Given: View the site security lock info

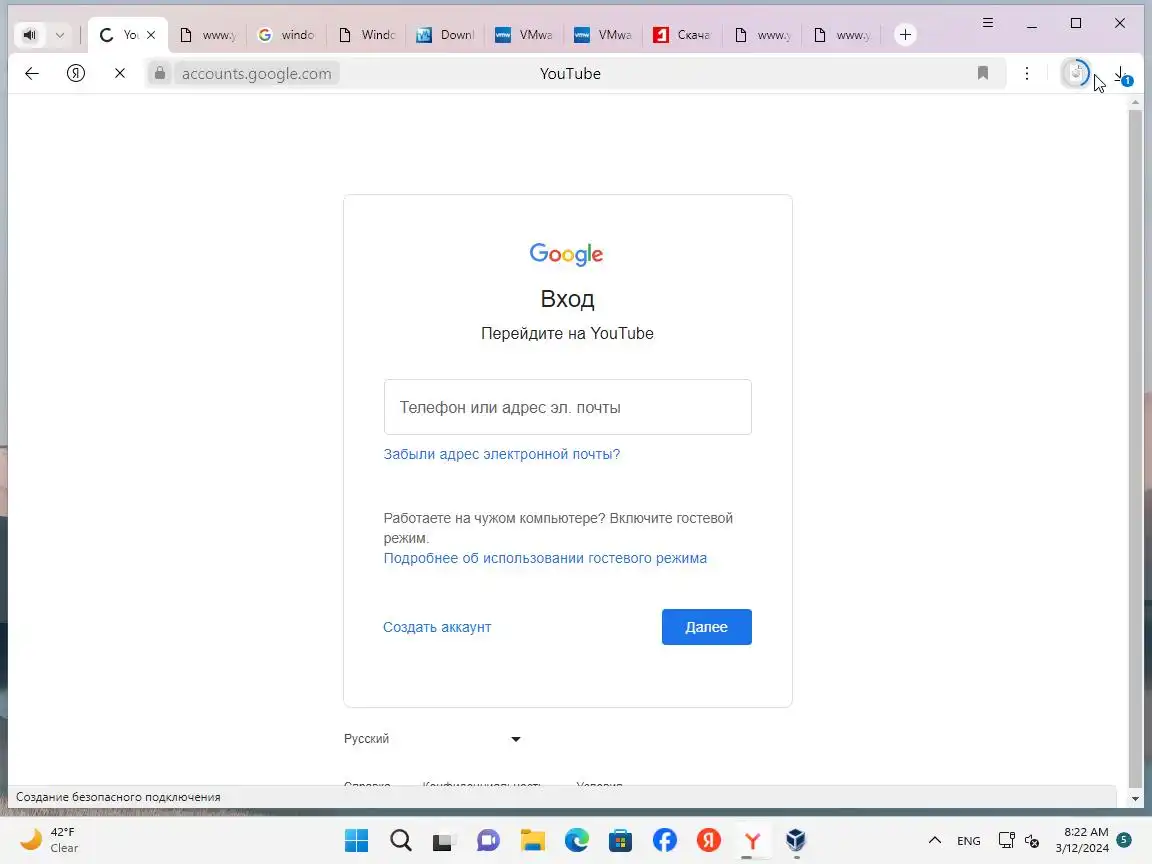Looking at the screenshot, I should (159, 73).
